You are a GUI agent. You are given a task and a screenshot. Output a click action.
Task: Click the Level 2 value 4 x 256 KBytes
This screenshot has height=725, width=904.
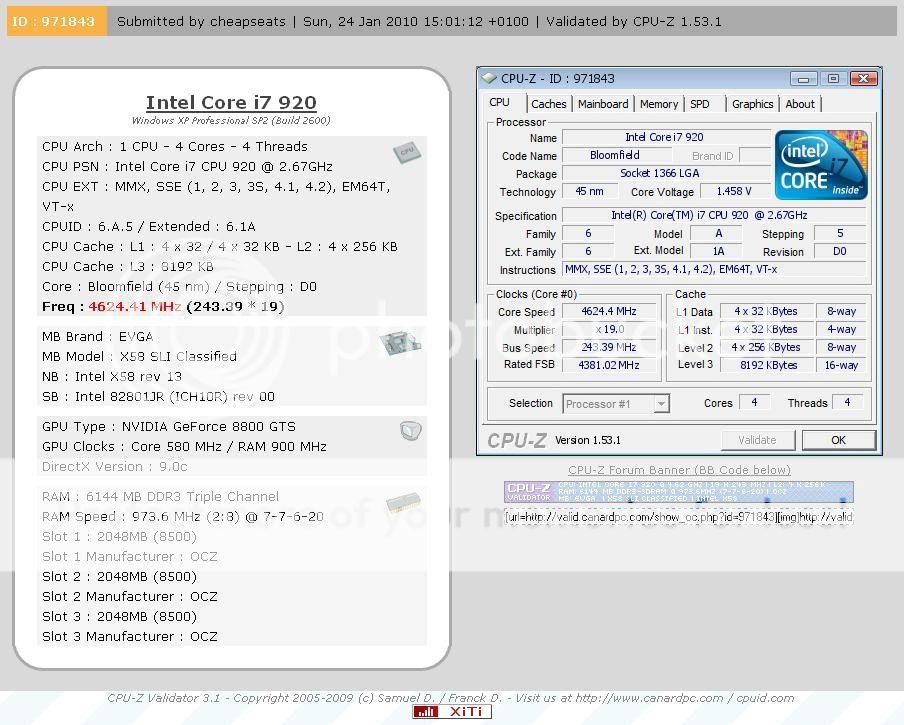pos(767,347)
